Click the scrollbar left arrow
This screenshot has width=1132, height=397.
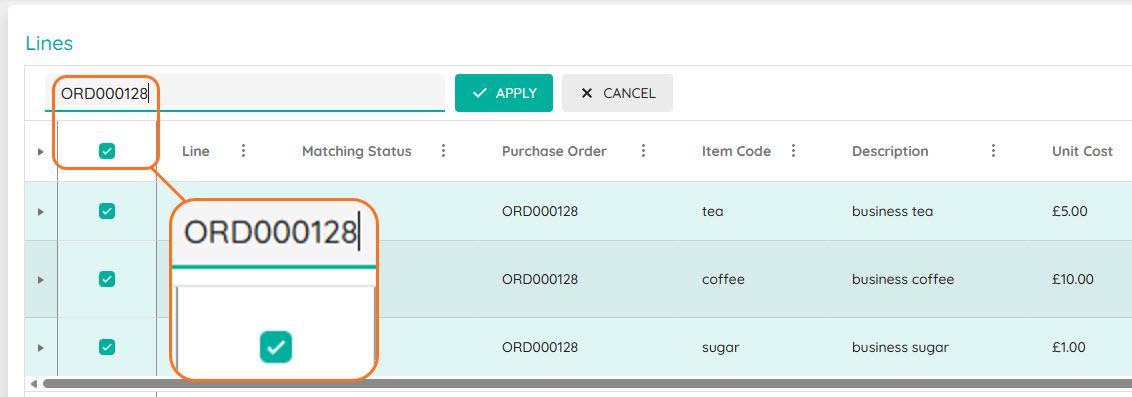(x=33, y=383)
